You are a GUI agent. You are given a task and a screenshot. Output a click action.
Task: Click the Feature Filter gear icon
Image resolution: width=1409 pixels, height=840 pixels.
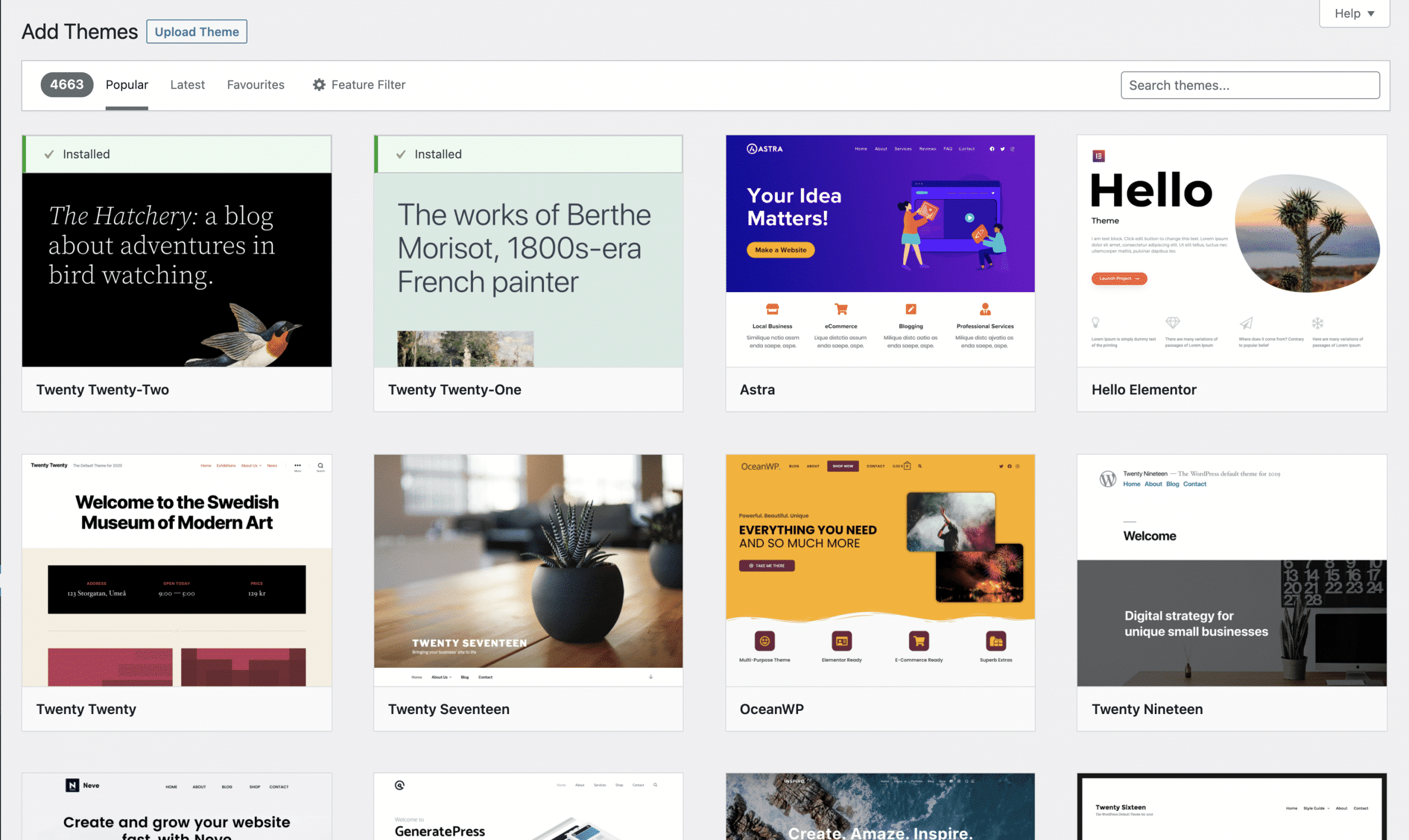tap(319, 85)
